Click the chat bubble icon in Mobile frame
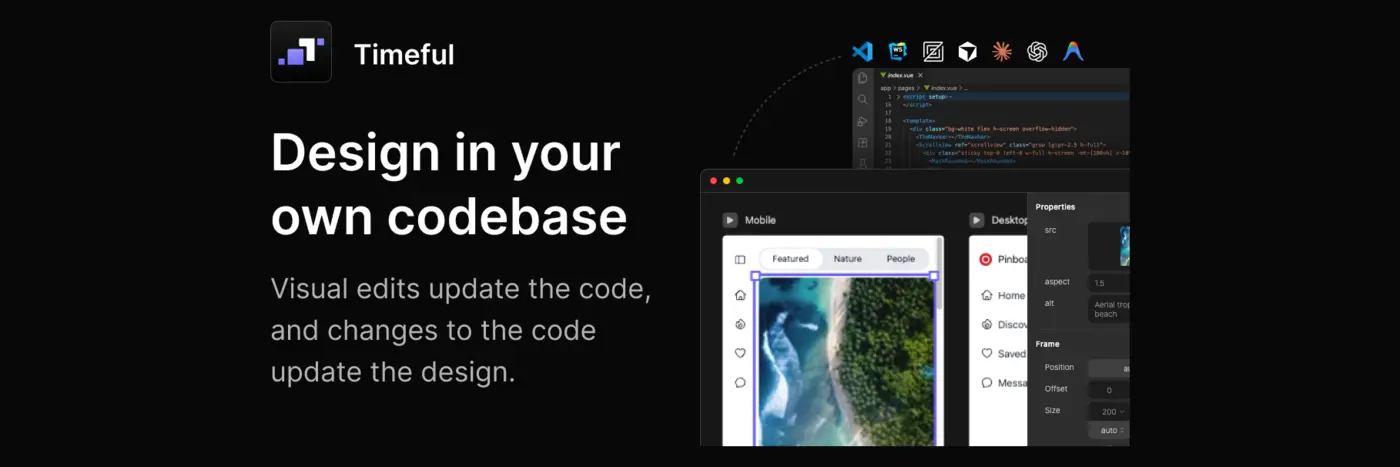The height and width of the screenshot is (467, 1400). click(740, 382)
